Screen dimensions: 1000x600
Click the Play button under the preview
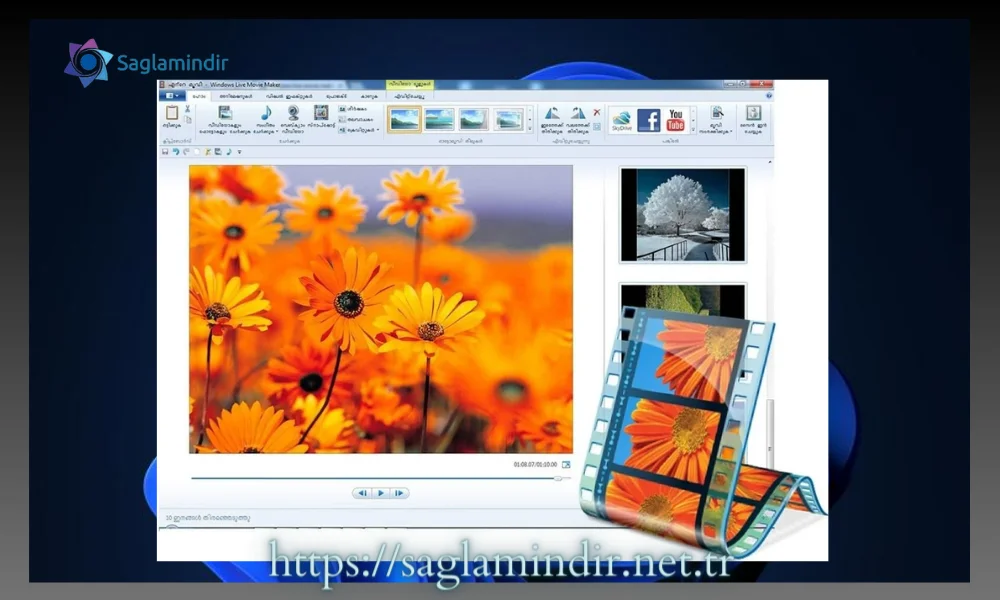point(381,493)
